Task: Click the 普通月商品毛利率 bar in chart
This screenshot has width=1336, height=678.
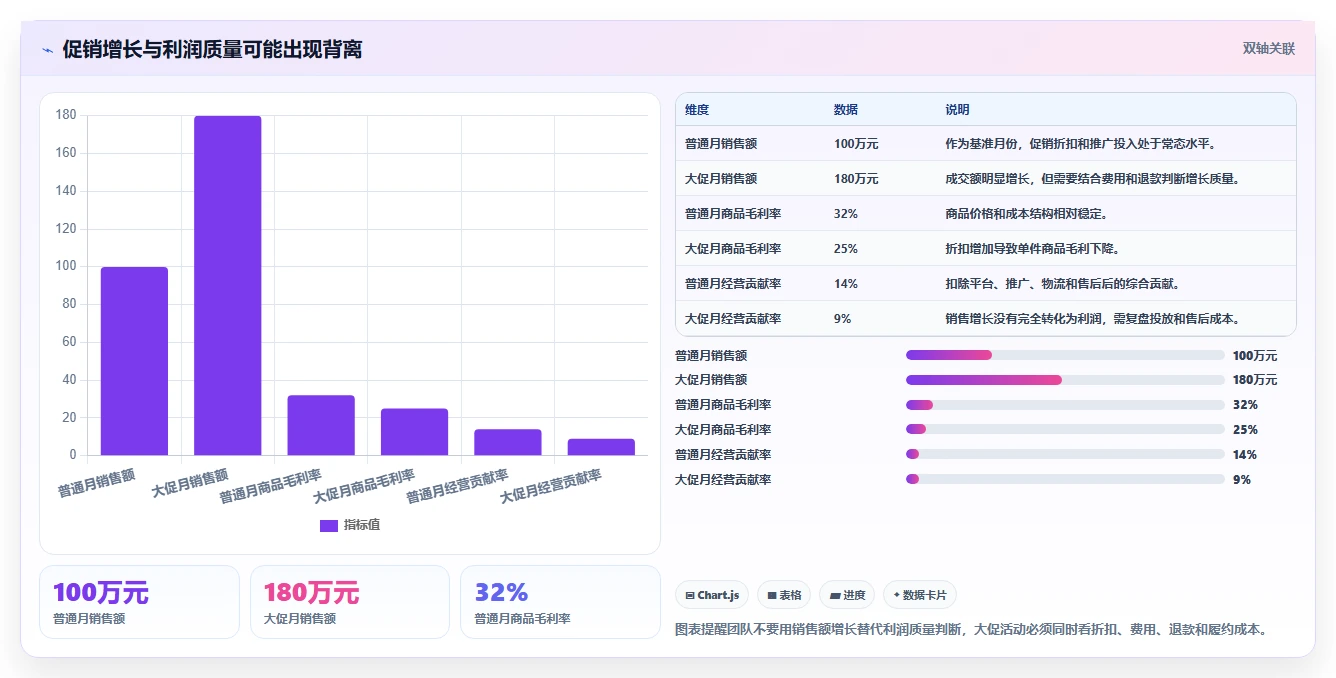Action: [321, 425]
